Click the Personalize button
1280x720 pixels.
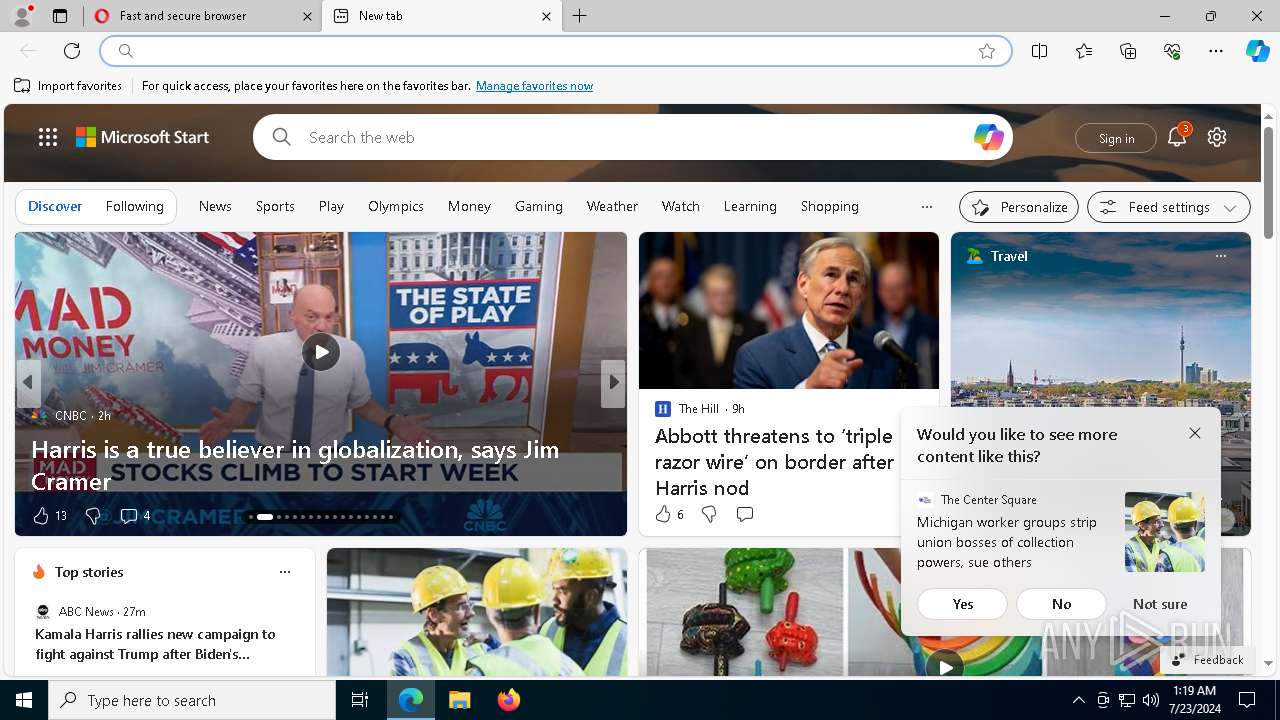[1019, 207]
